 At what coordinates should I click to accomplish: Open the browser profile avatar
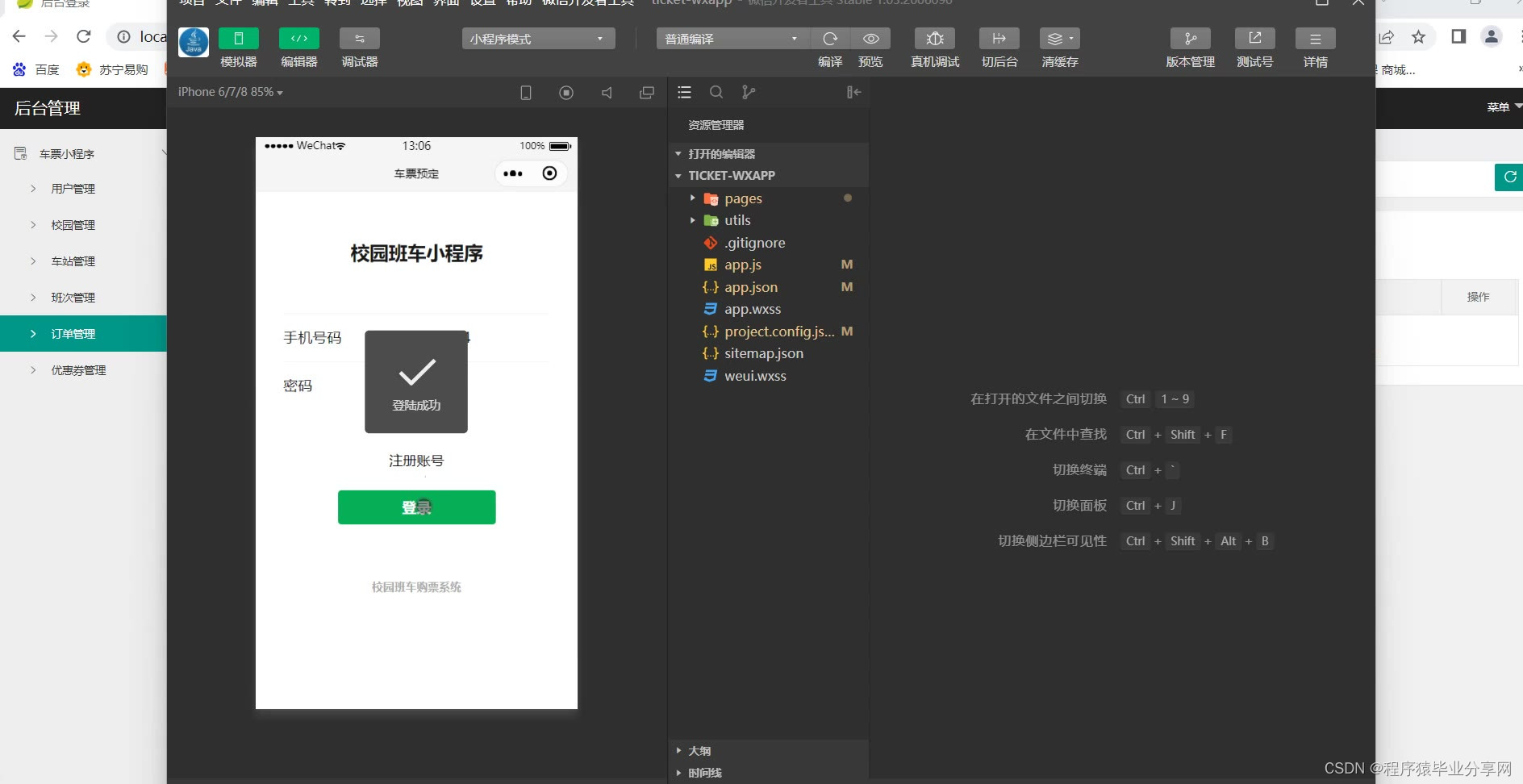1492,36
